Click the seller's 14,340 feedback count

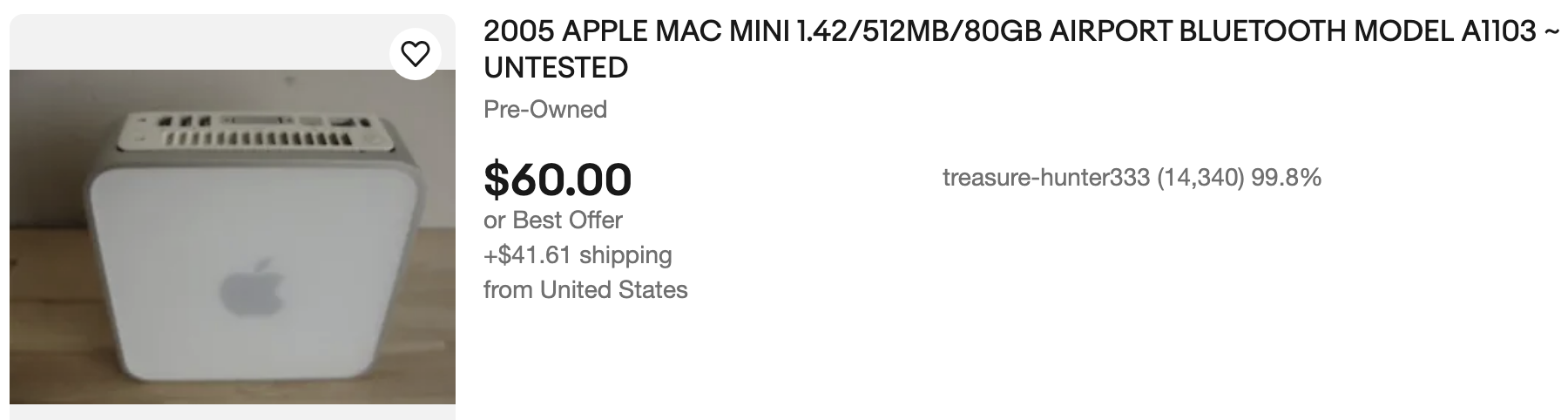pyautogui.click(x=1200, y=179)
